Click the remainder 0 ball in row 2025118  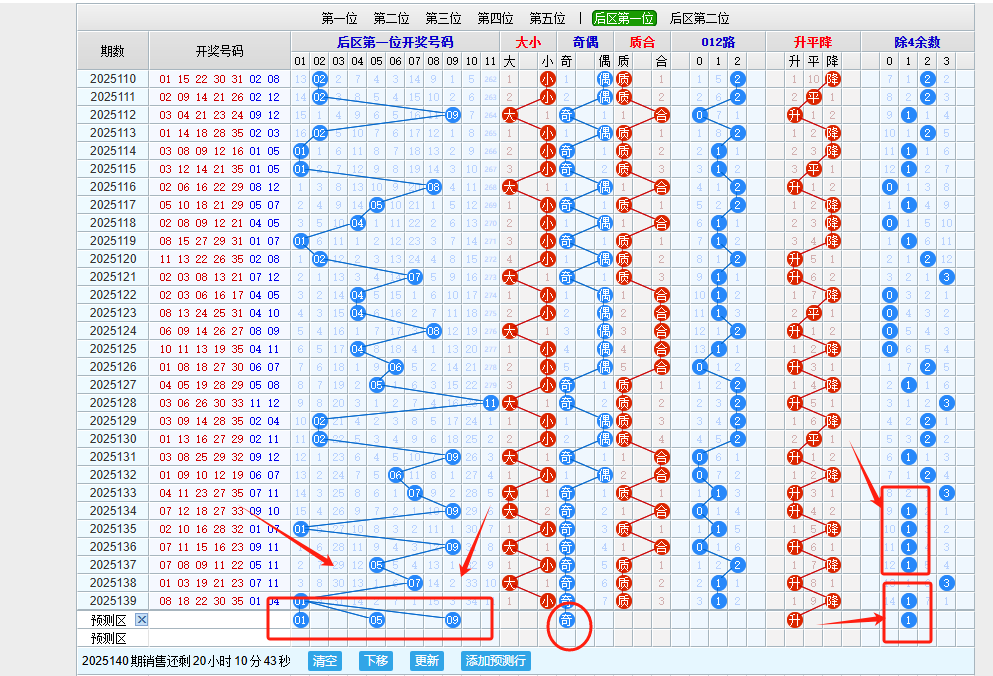pyautogui.click(x=889, y=223)
